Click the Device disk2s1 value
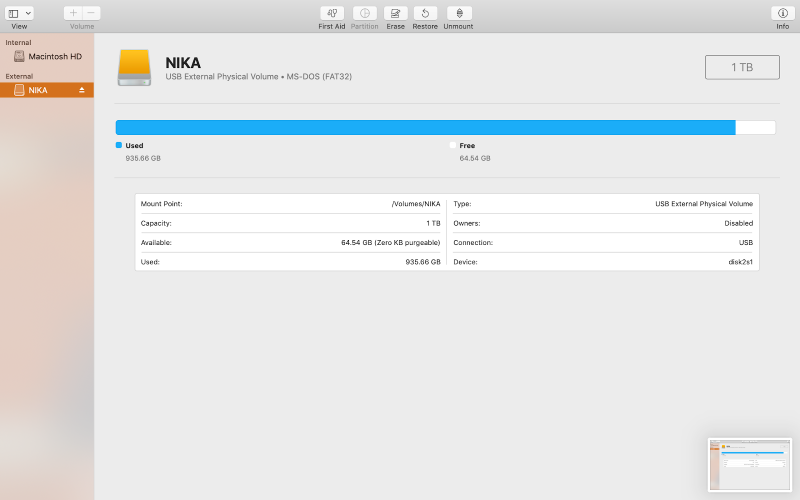The image size is (800, 500). (x=741, y=262)
